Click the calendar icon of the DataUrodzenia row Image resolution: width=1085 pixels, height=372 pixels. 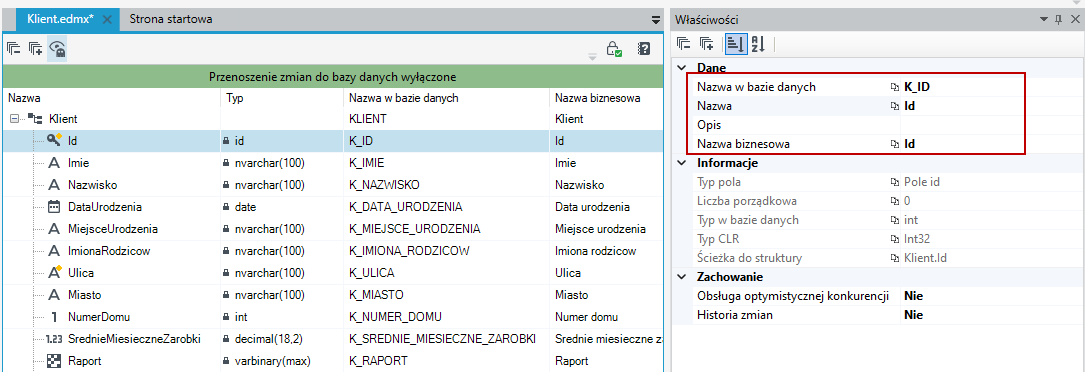[x=54, y=207]
